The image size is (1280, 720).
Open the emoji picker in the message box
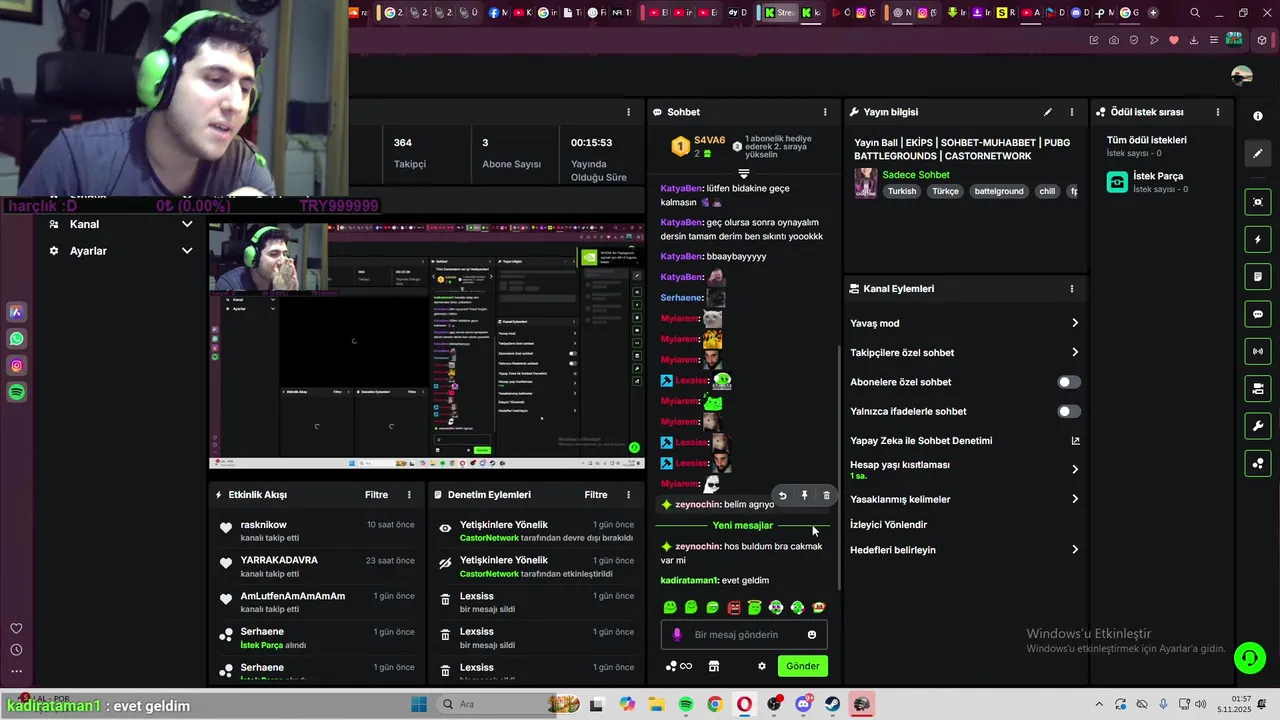[x=812, y=635]
